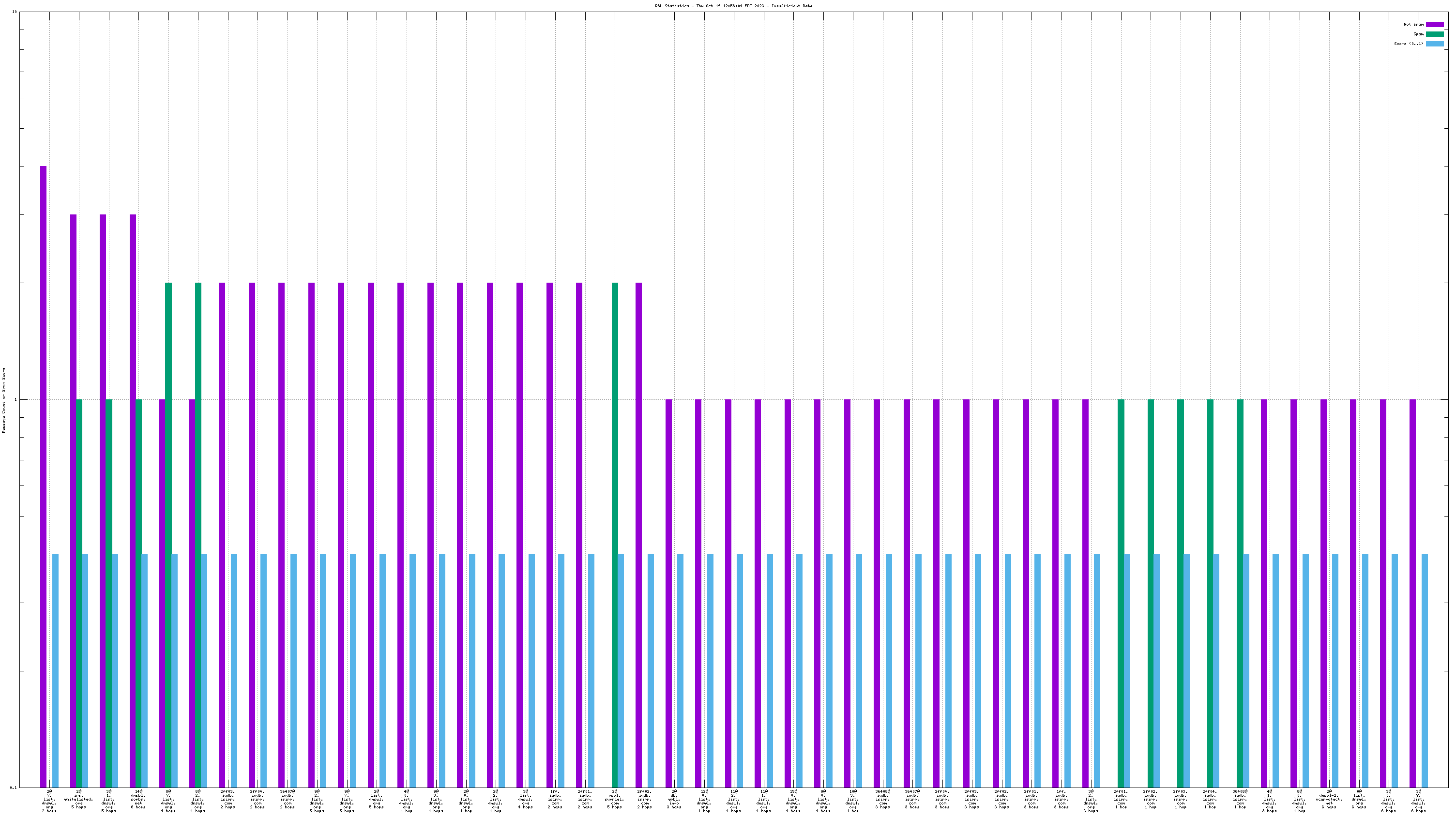Click the 'ips.whitelisted.org 5 hops' axis label
Screen dimensions: 1456x819
click(x=78, y=799)
